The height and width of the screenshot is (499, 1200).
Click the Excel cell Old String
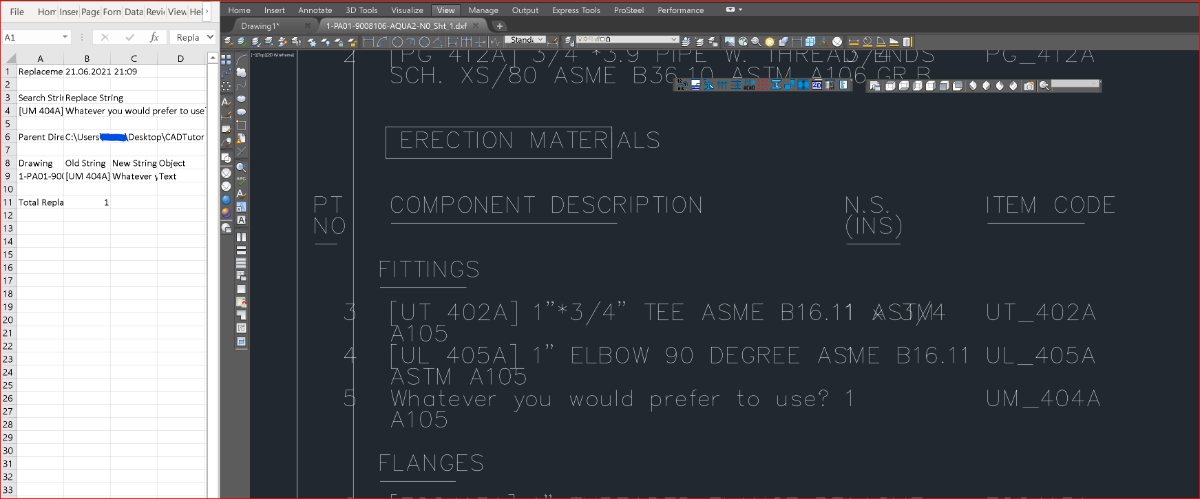[87, 163]
